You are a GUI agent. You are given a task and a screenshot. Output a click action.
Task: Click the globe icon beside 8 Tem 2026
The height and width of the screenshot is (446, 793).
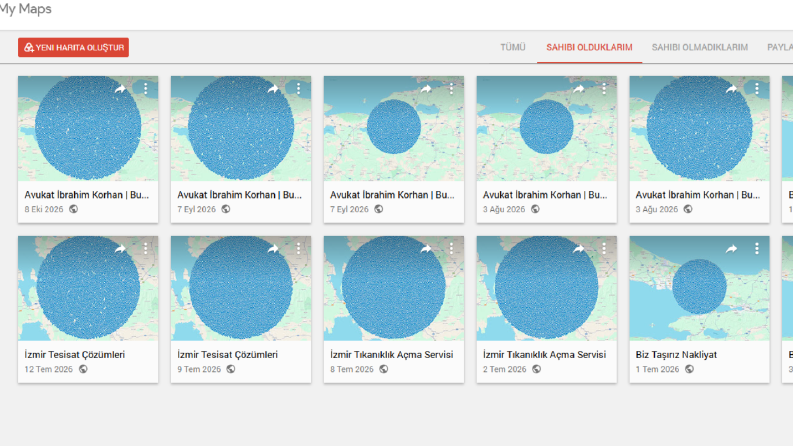(383, 369)
